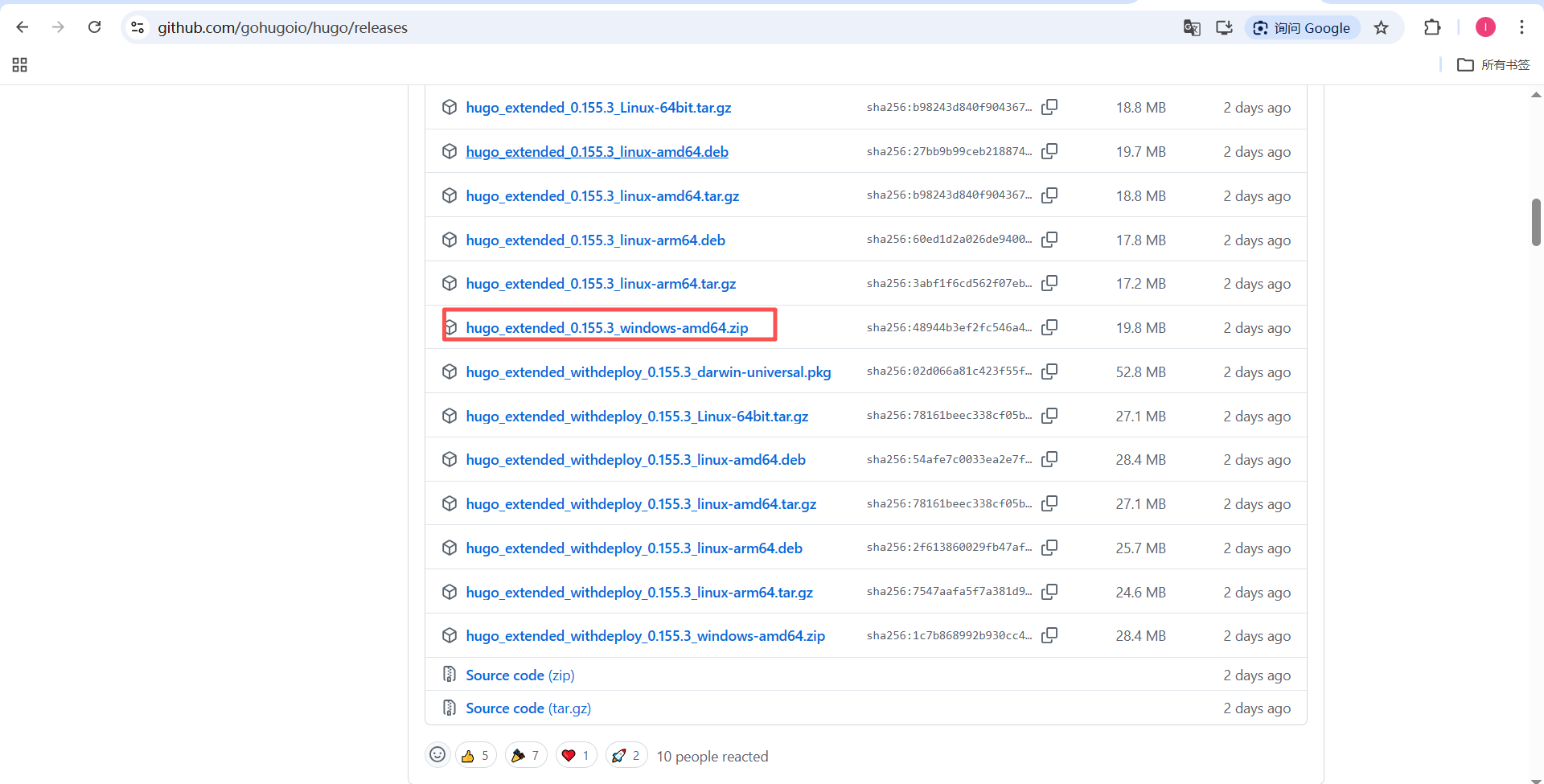1544x784 pixels.
Task: Open the Chrome three-dot menu
Action: tap(1521, 27)
